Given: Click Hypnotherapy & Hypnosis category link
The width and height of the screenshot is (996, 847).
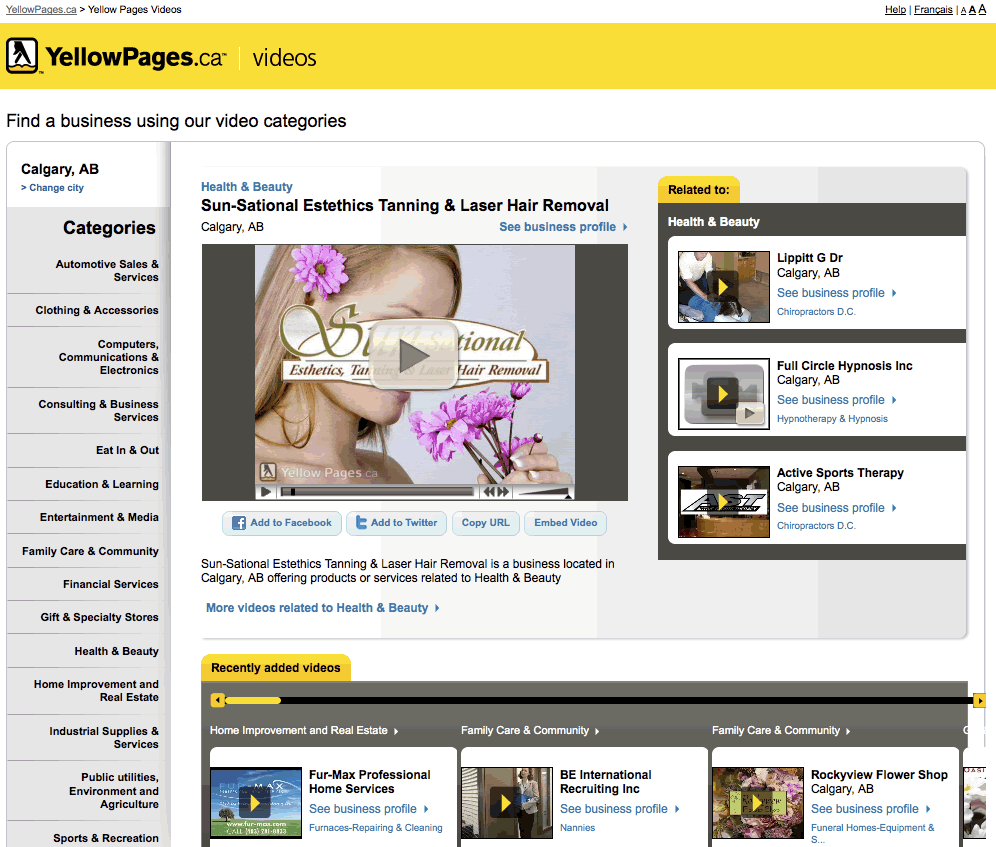Looking at the screenshot, I should [x=832, y=419].
